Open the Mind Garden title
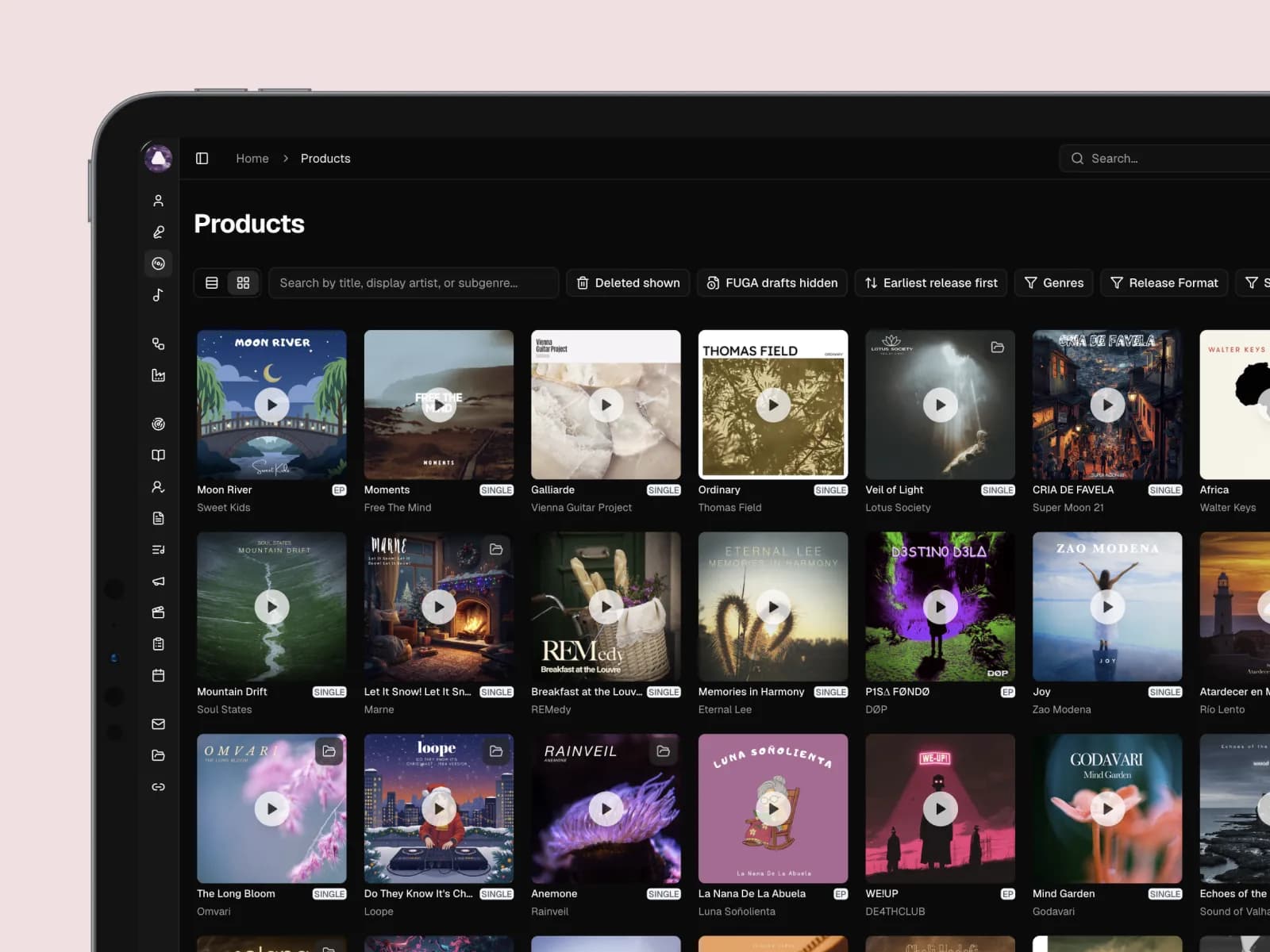1270x952 pixels. (1064, 894)
